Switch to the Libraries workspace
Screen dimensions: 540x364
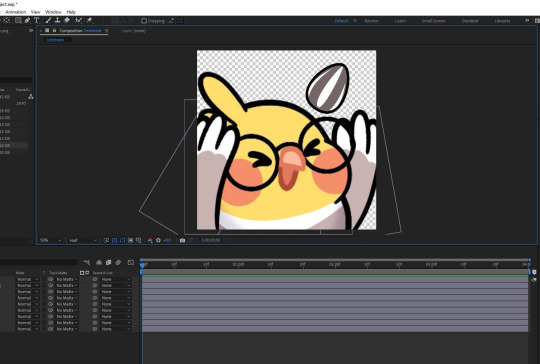[502, 21]
